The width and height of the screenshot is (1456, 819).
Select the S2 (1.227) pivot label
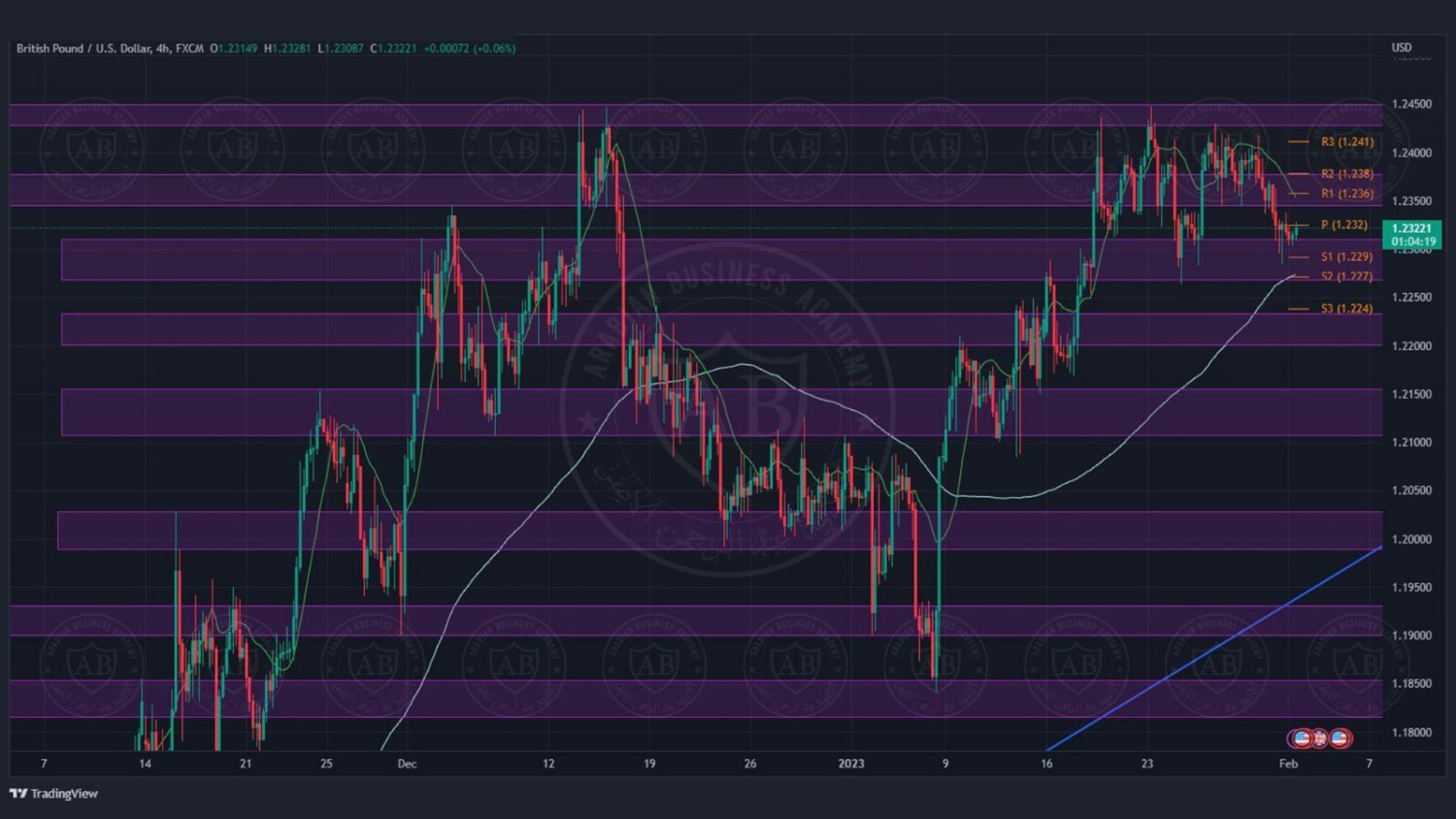click(1347, 277)
